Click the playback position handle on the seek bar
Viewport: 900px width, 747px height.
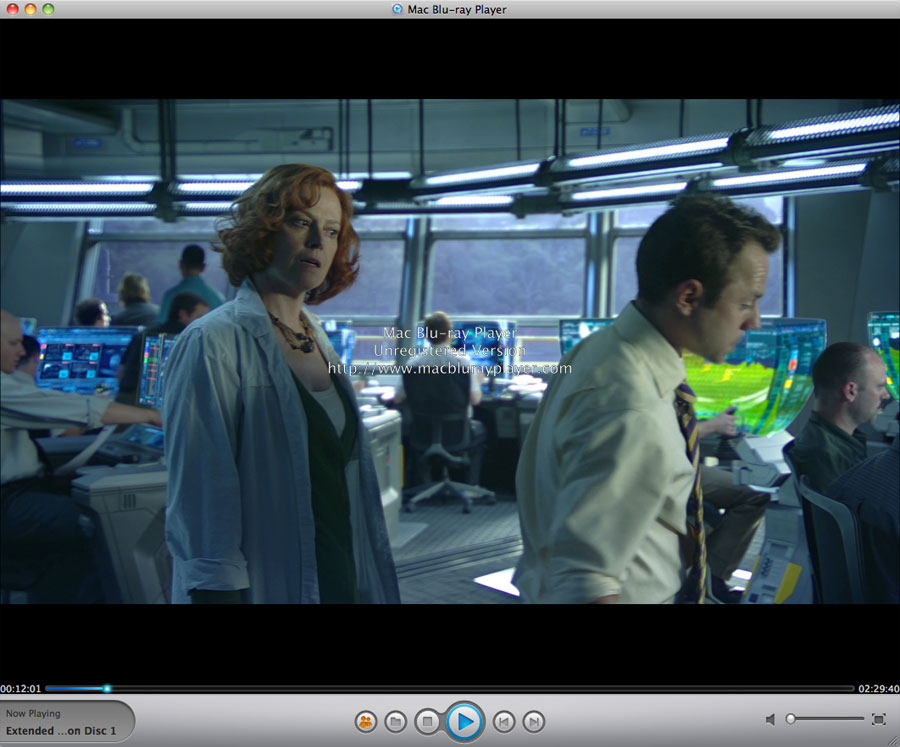tap(107, 688)
